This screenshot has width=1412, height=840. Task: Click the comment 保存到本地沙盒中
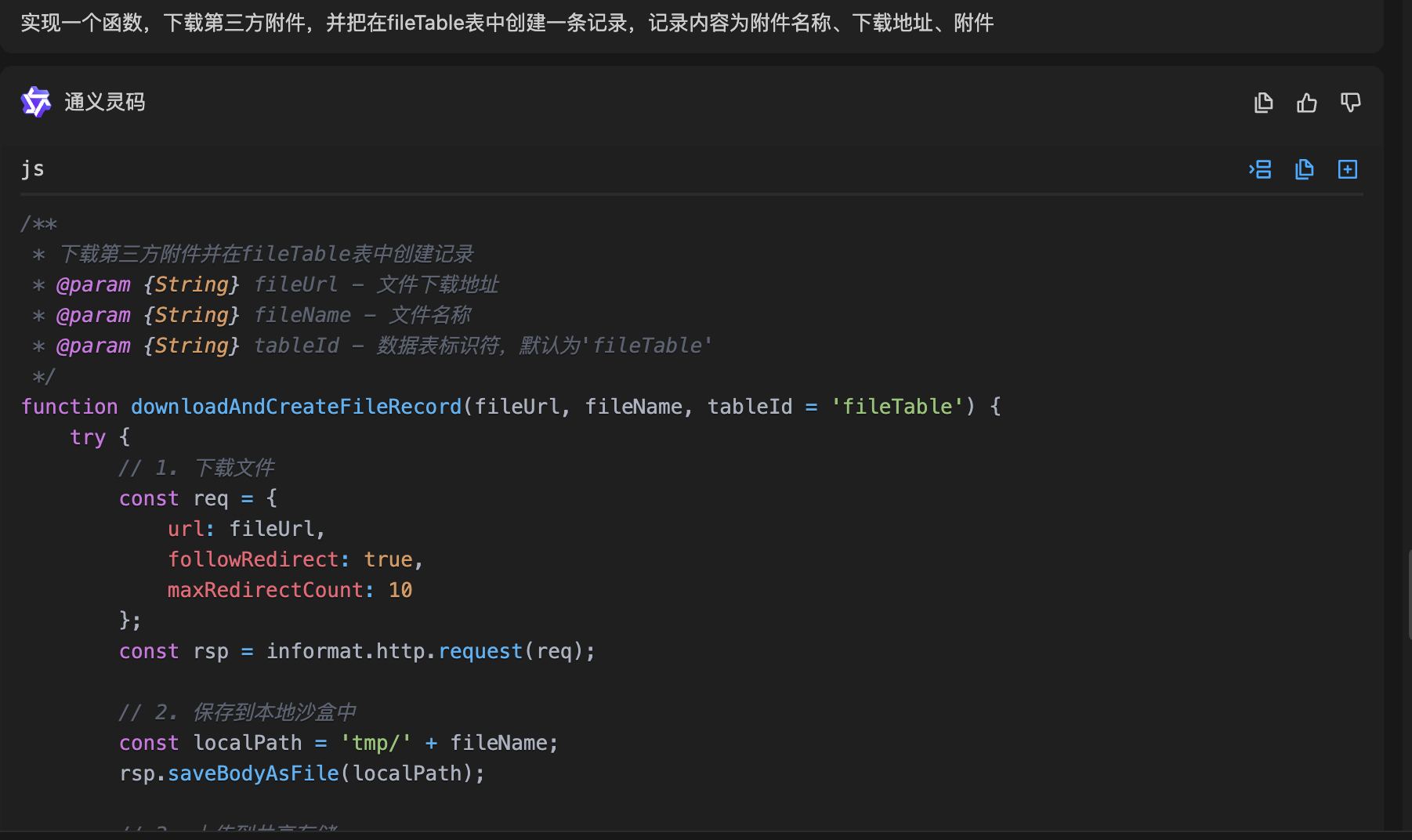[273, 712]
